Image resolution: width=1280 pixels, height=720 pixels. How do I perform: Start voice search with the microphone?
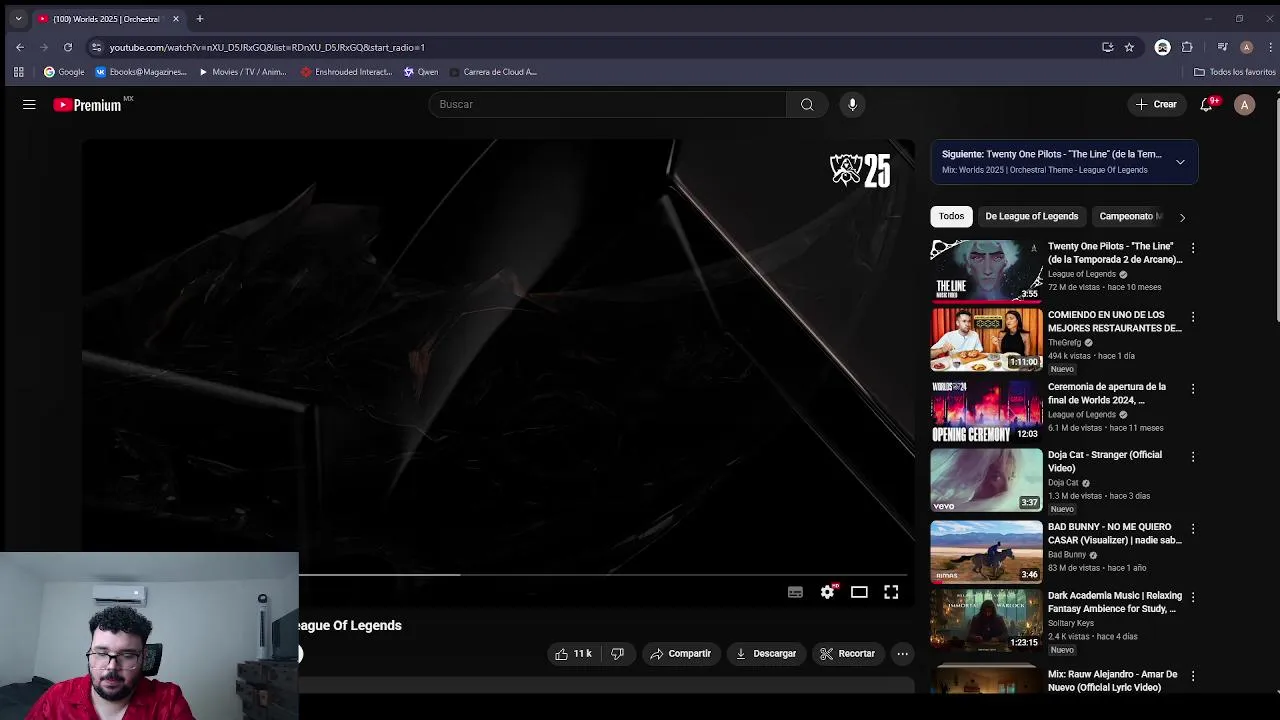[x=852, y=104]
